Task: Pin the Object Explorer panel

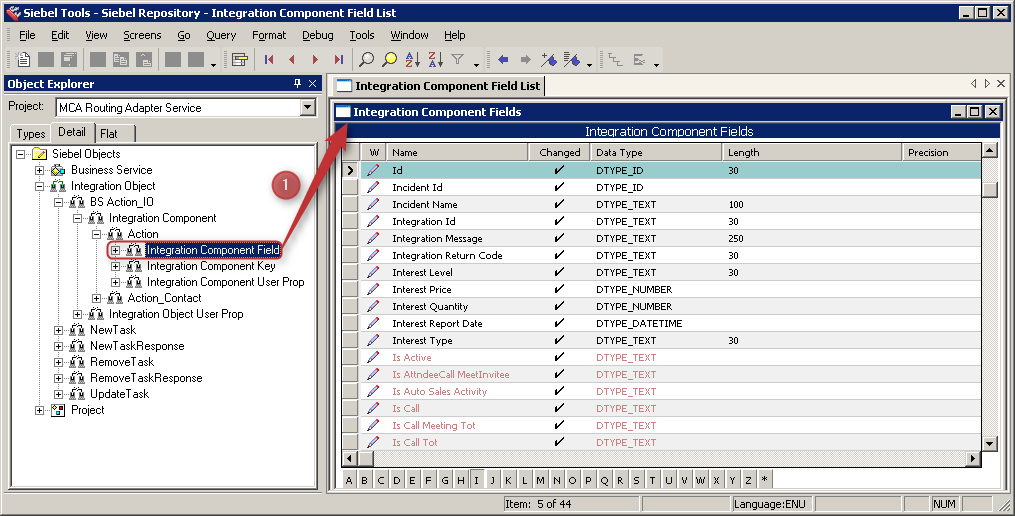Action: click(297, 84)
